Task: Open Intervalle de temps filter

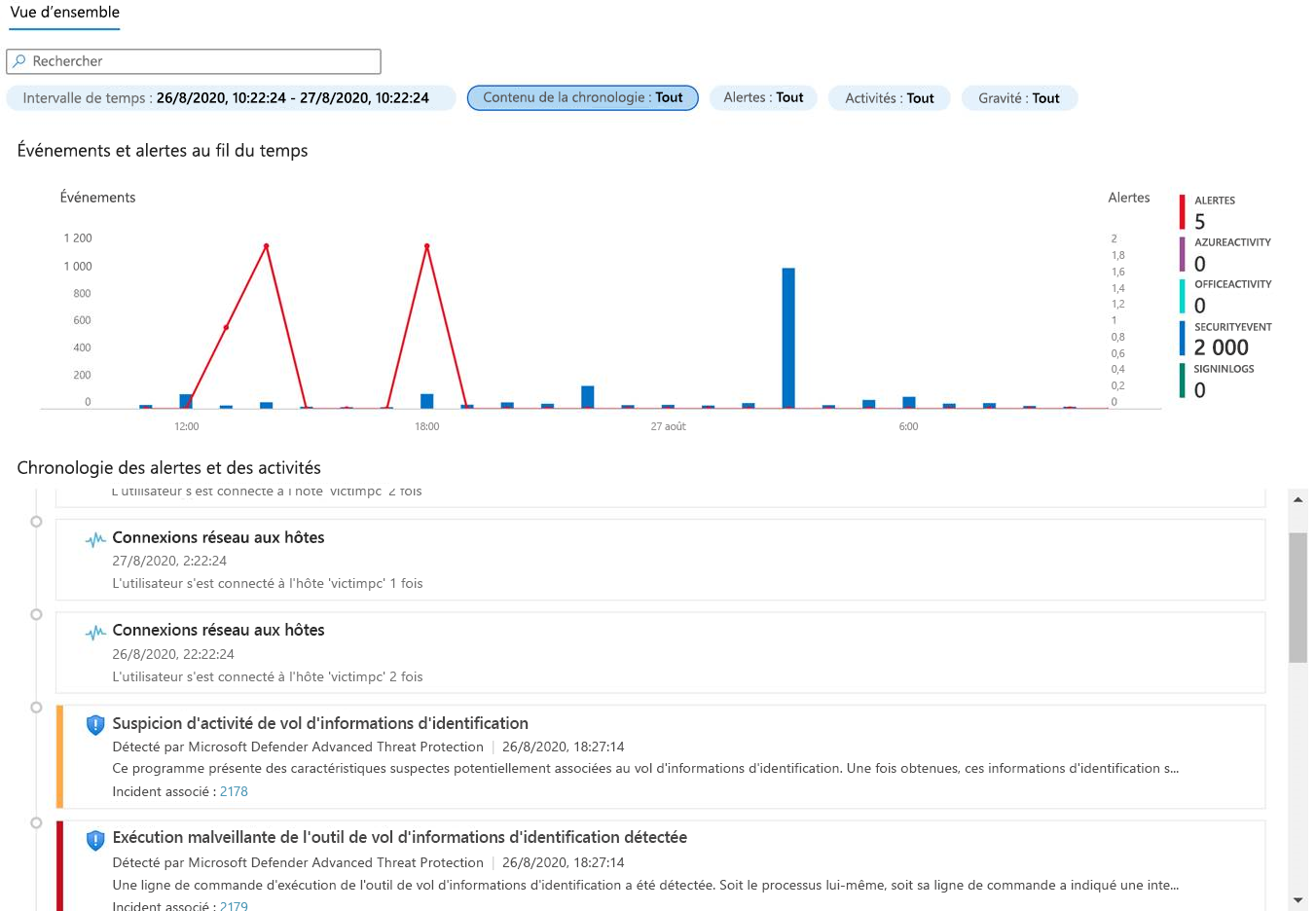Action: click(x=231, y=98)
